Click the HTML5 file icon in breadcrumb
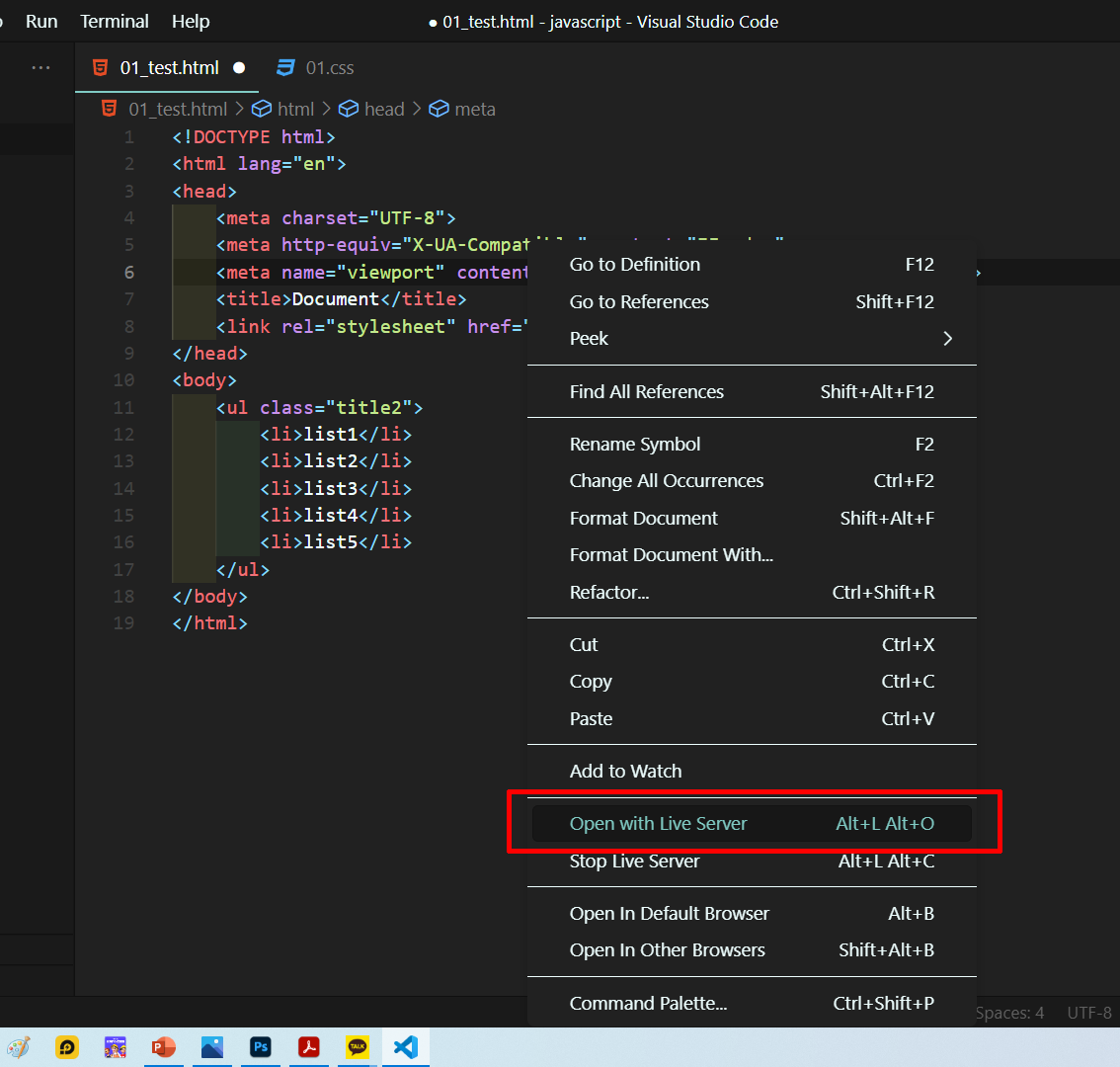The width and height of the screenshot is (1120, 1067). (x=110, y=109)
